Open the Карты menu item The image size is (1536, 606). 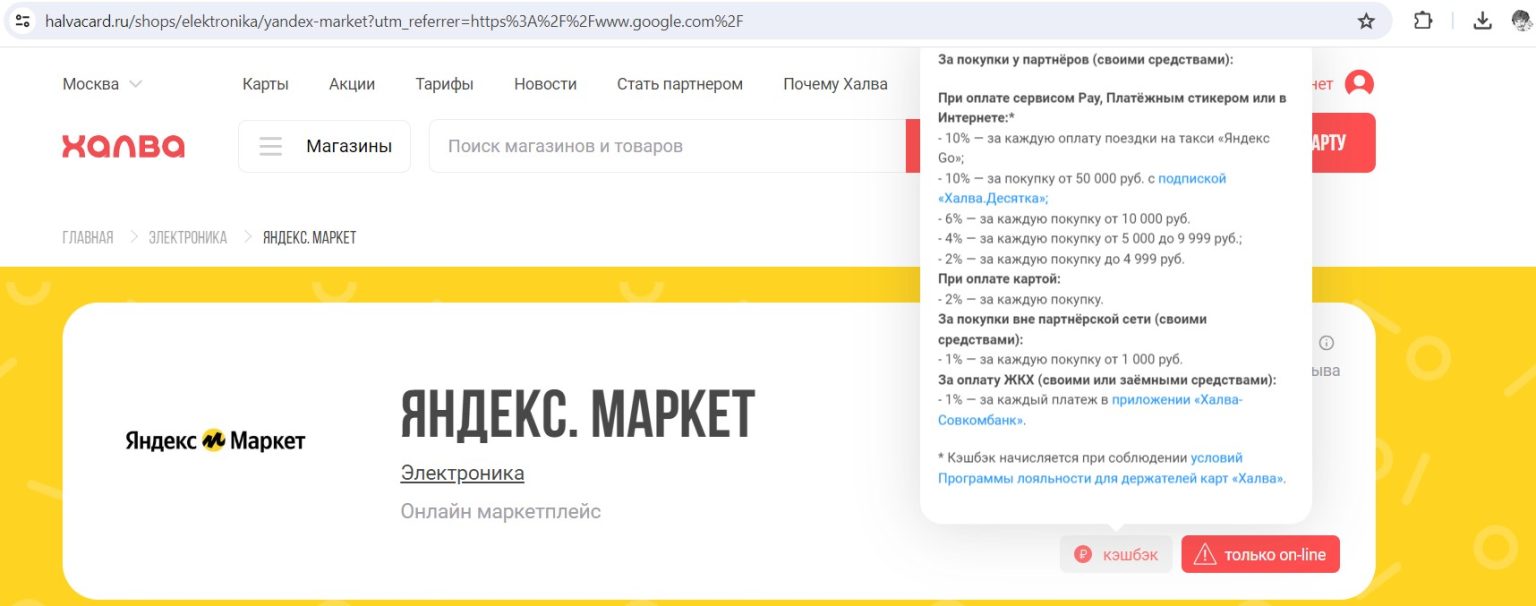(x=265, y=84)
